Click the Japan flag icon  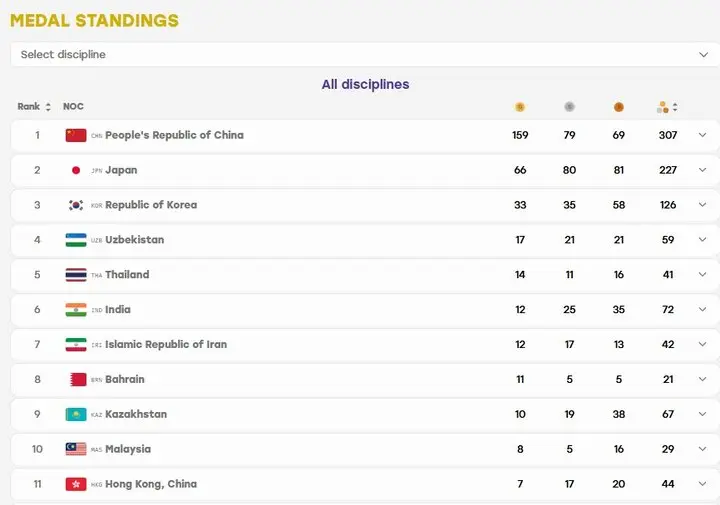click(76, 170)
